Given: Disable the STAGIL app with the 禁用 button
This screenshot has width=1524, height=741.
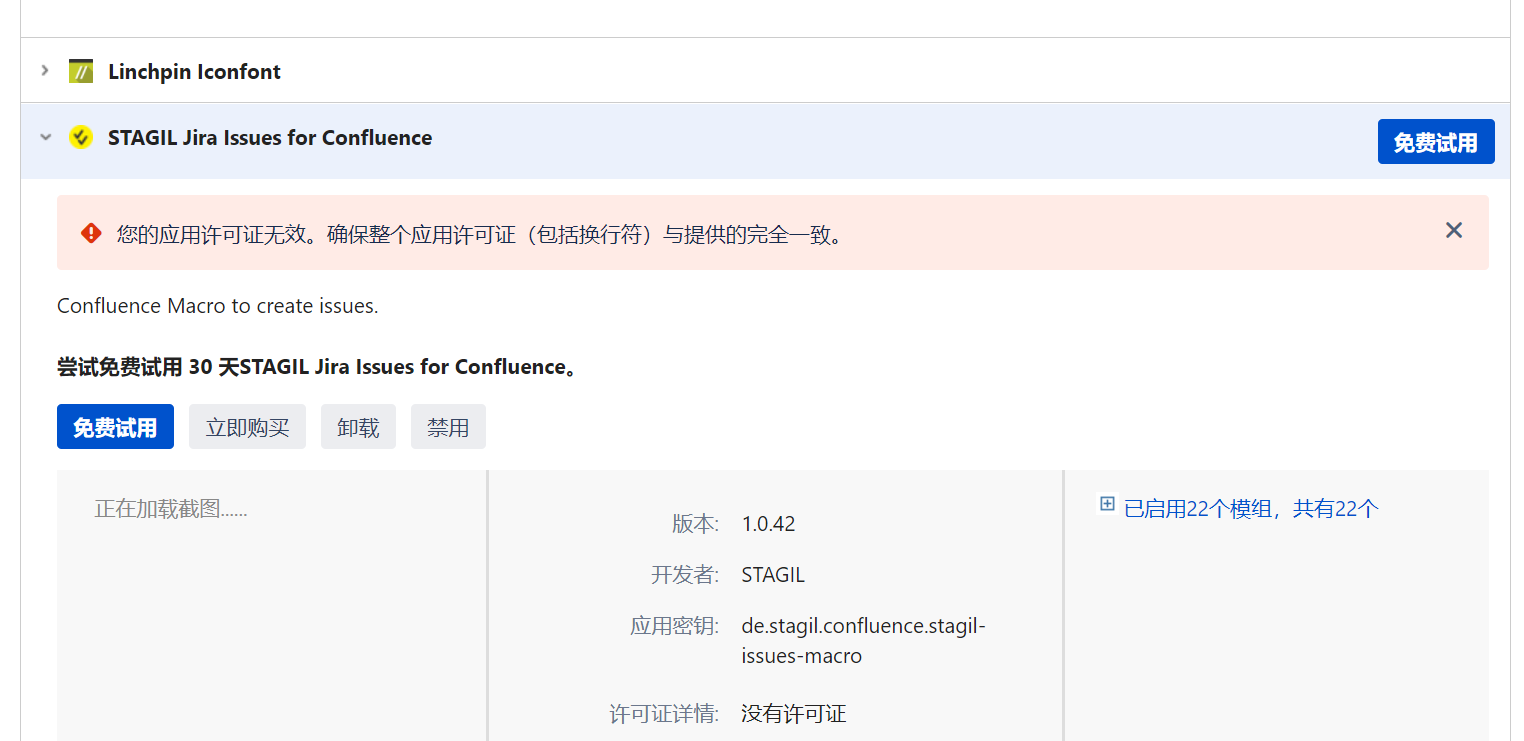Looking at the screenshot, I should [x=448, y=426].
